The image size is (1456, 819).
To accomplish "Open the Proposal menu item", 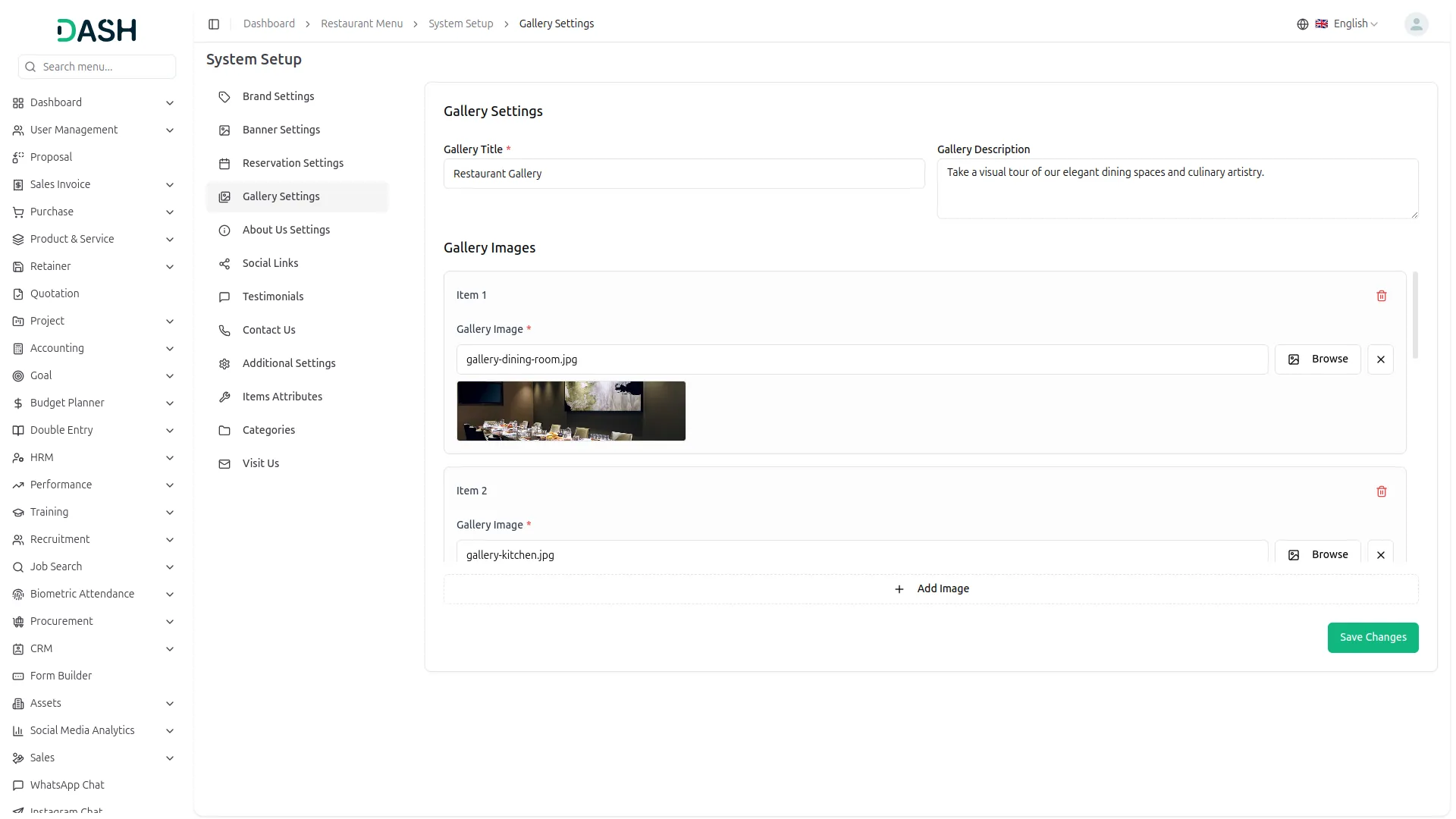I will click(51, 157).
